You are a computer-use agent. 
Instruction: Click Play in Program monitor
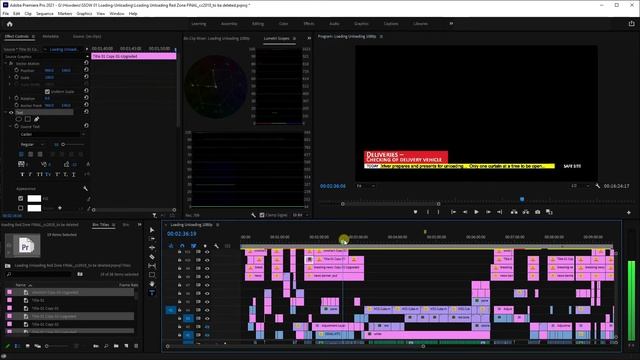click(476, 212)
